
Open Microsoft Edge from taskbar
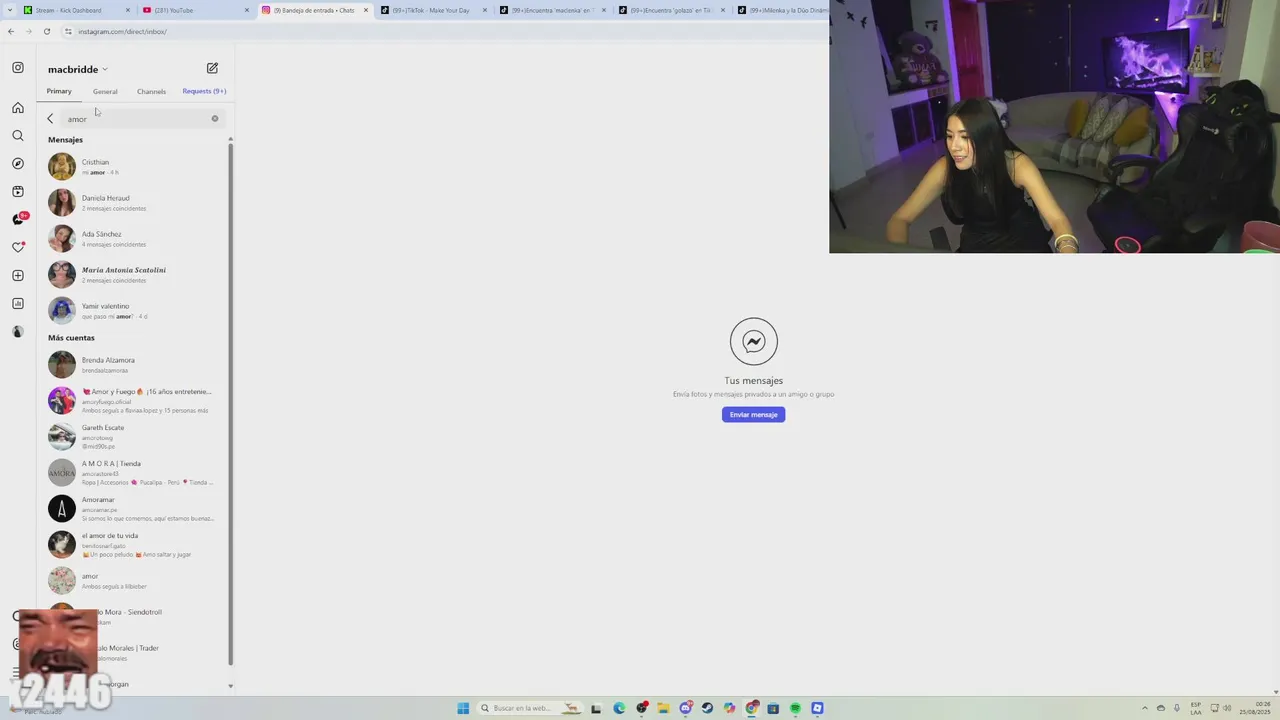pyautogui.click(x=619, y=708)
